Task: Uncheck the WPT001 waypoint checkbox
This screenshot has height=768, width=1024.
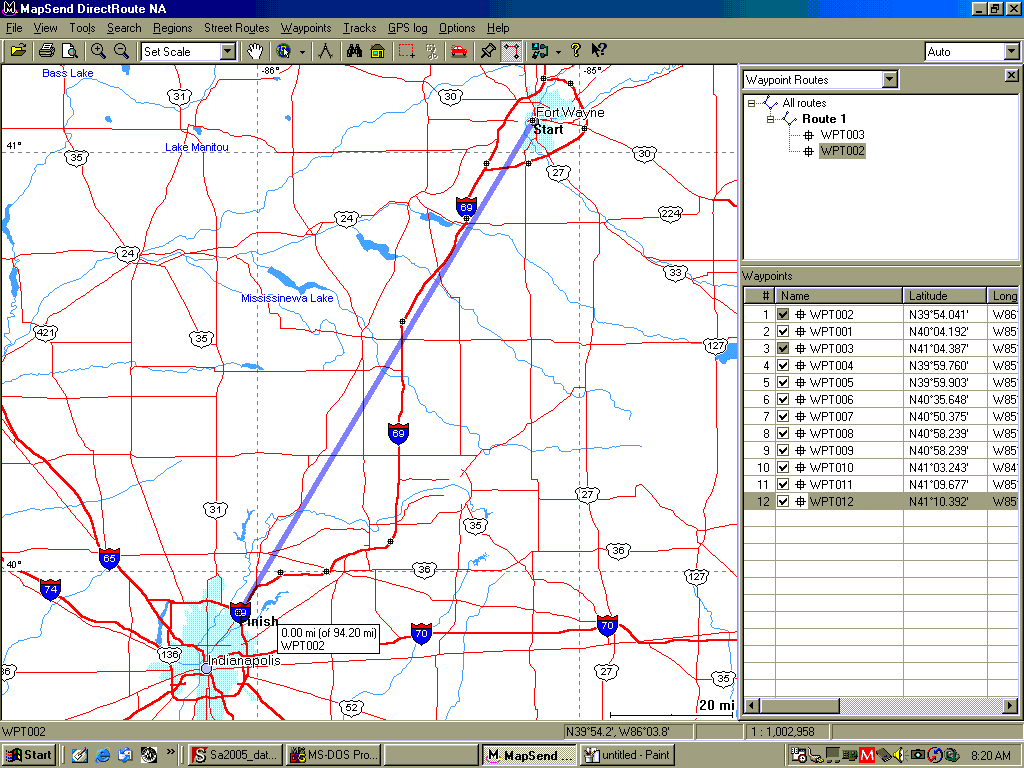Action: (783, 331)
